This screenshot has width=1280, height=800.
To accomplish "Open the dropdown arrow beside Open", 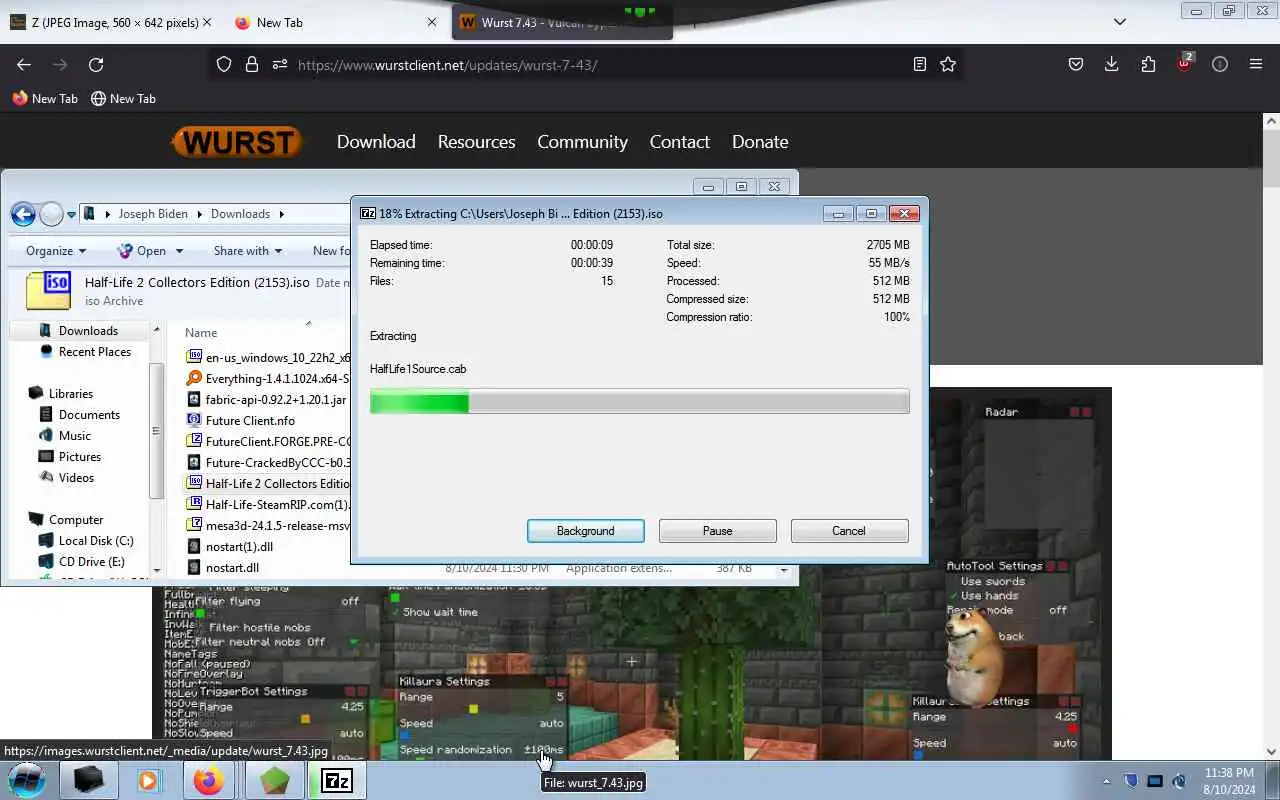I will 179,251.
